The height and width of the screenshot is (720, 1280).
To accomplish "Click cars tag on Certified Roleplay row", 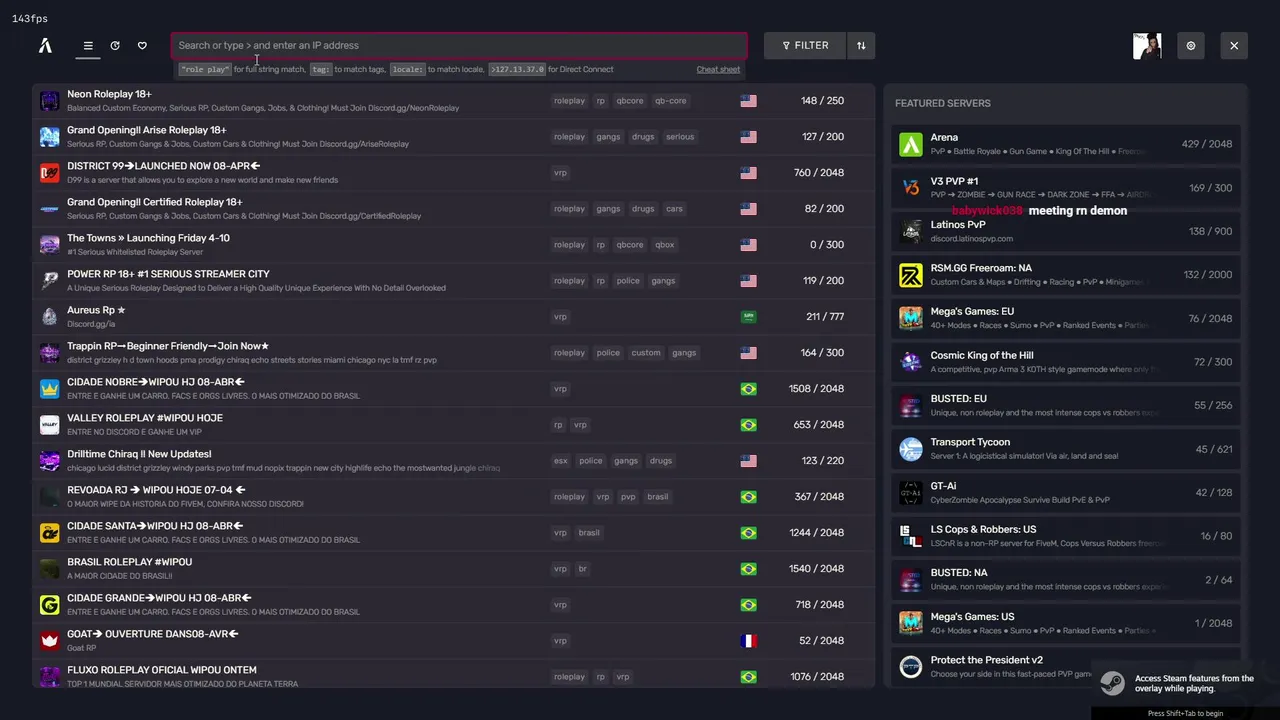I will point(674,209).
